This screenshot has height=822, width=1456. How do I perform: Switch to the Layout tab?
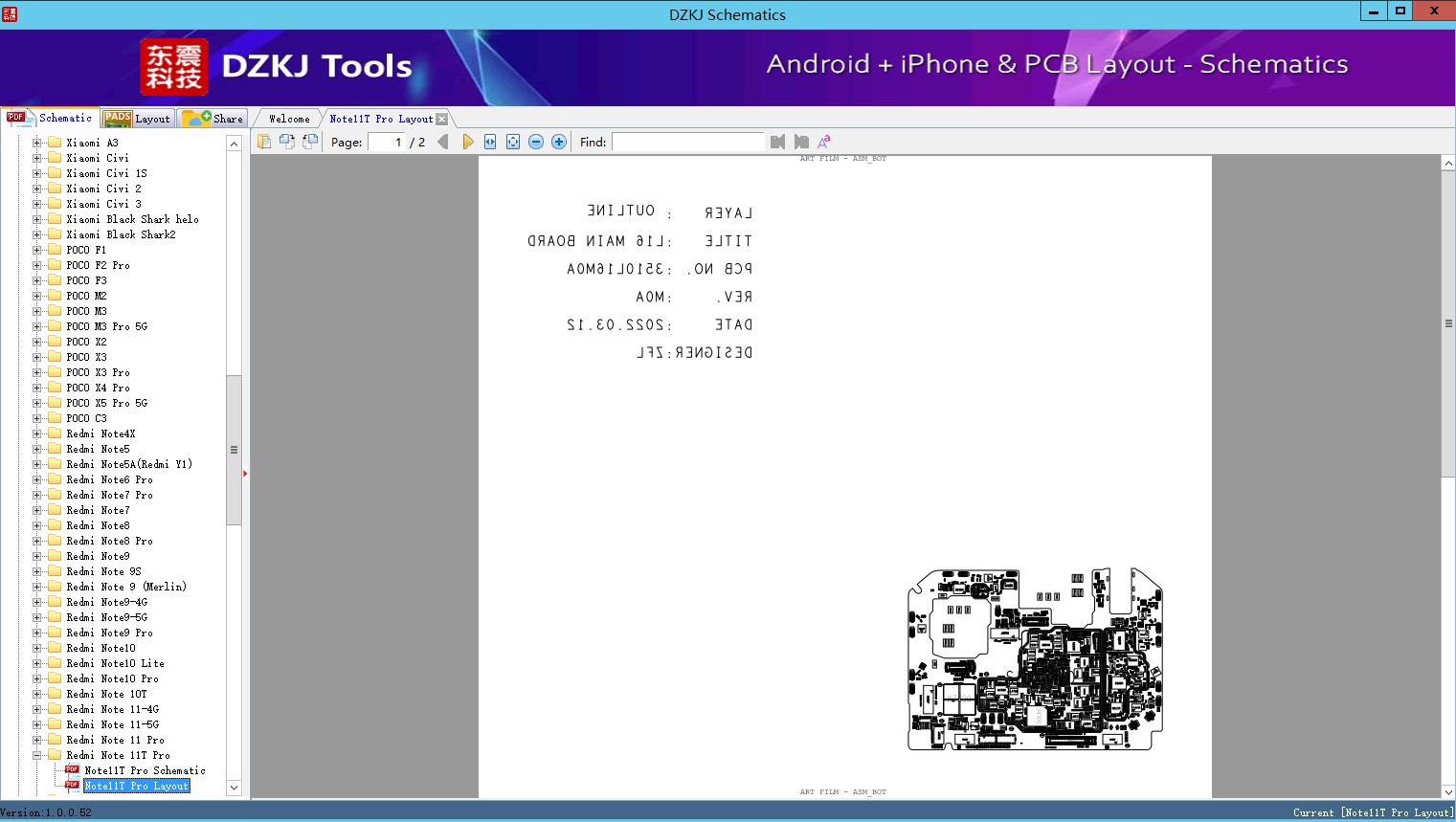coord(137,119)
